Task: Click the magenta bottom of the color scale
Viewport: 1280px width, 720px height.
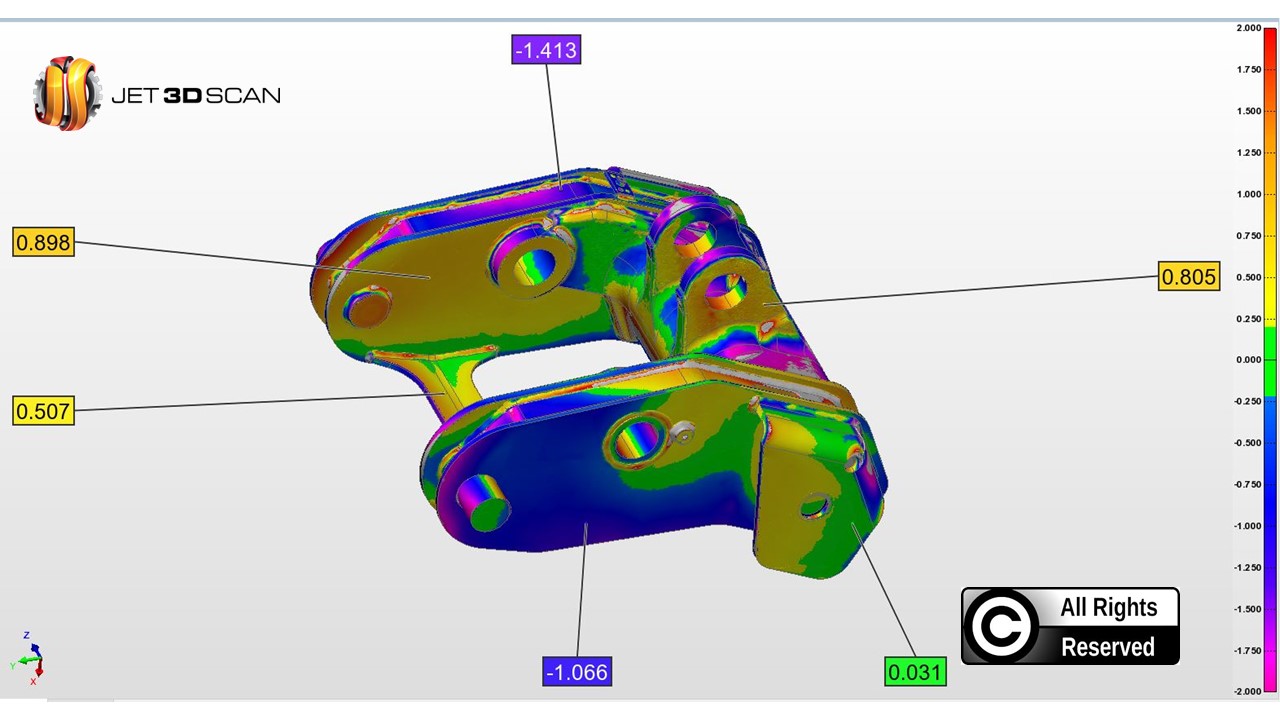Action: (1269, 680)
